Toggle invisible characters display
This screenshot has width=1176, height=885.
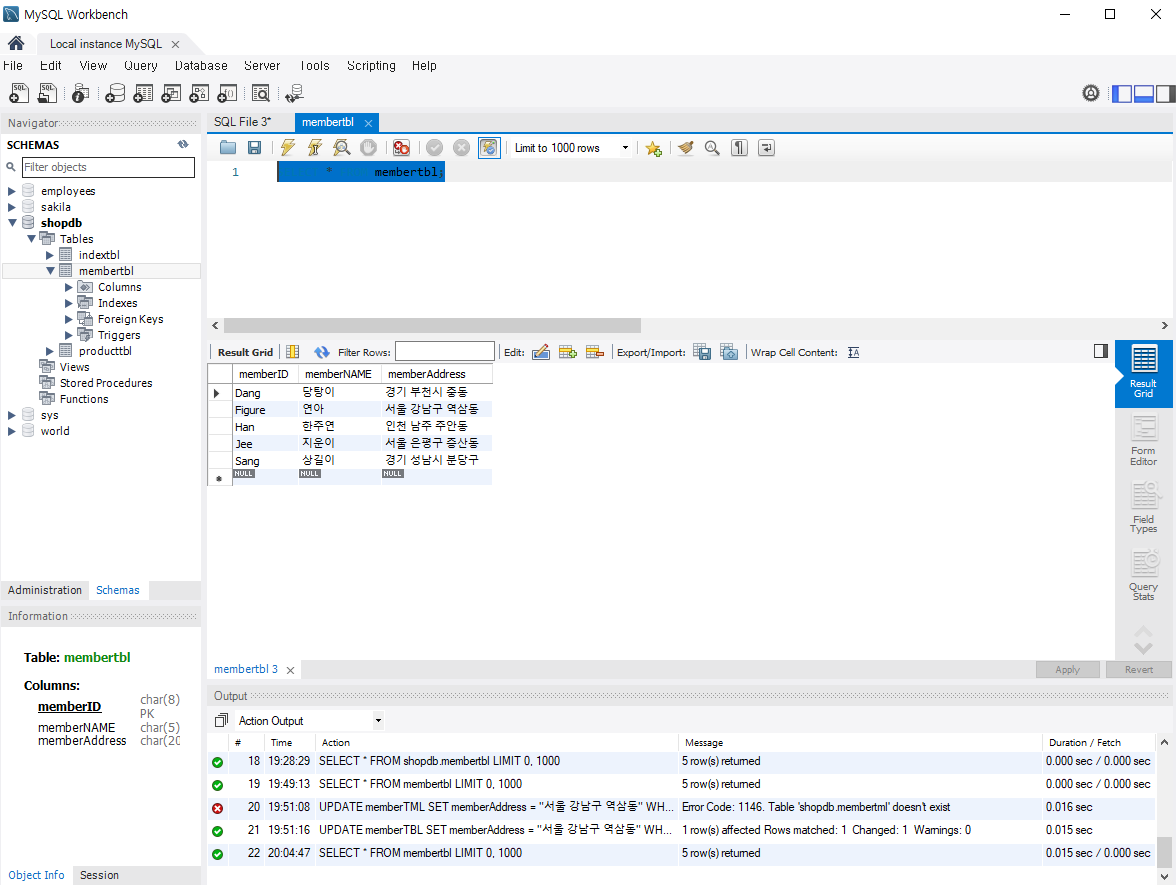(740, 148)
